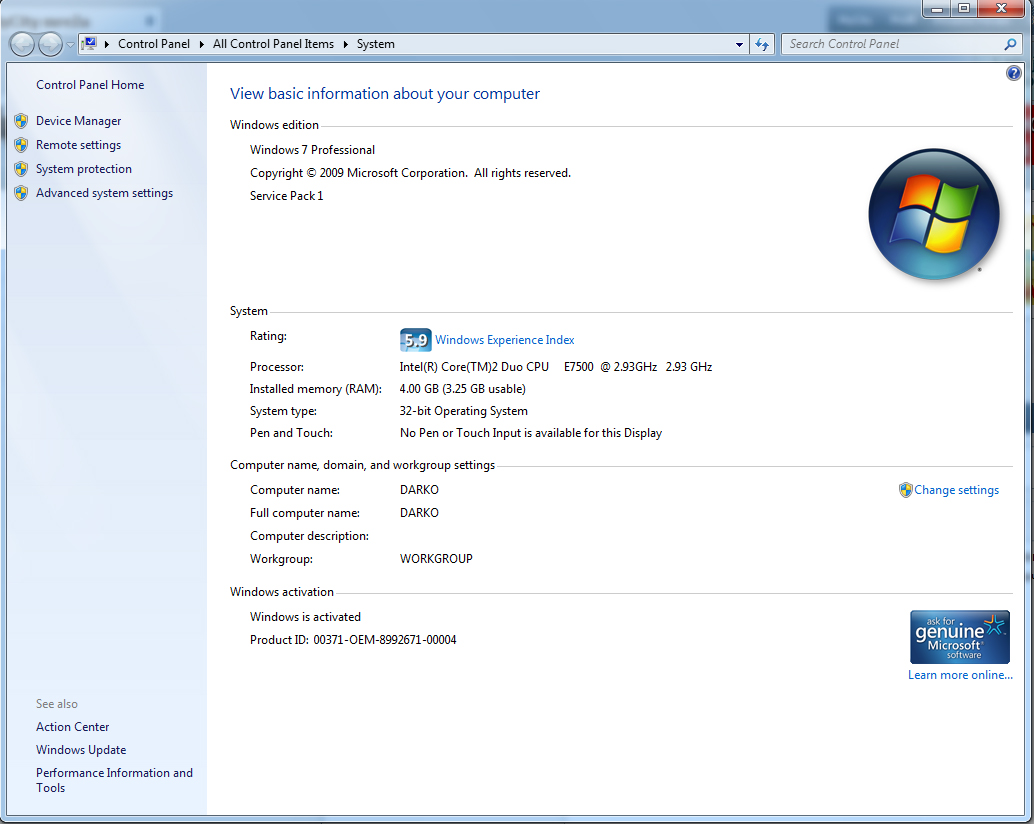The width and height of the screenshot is (1034, 824).
Task: Open Action Center link
Action: pos(73,727)
